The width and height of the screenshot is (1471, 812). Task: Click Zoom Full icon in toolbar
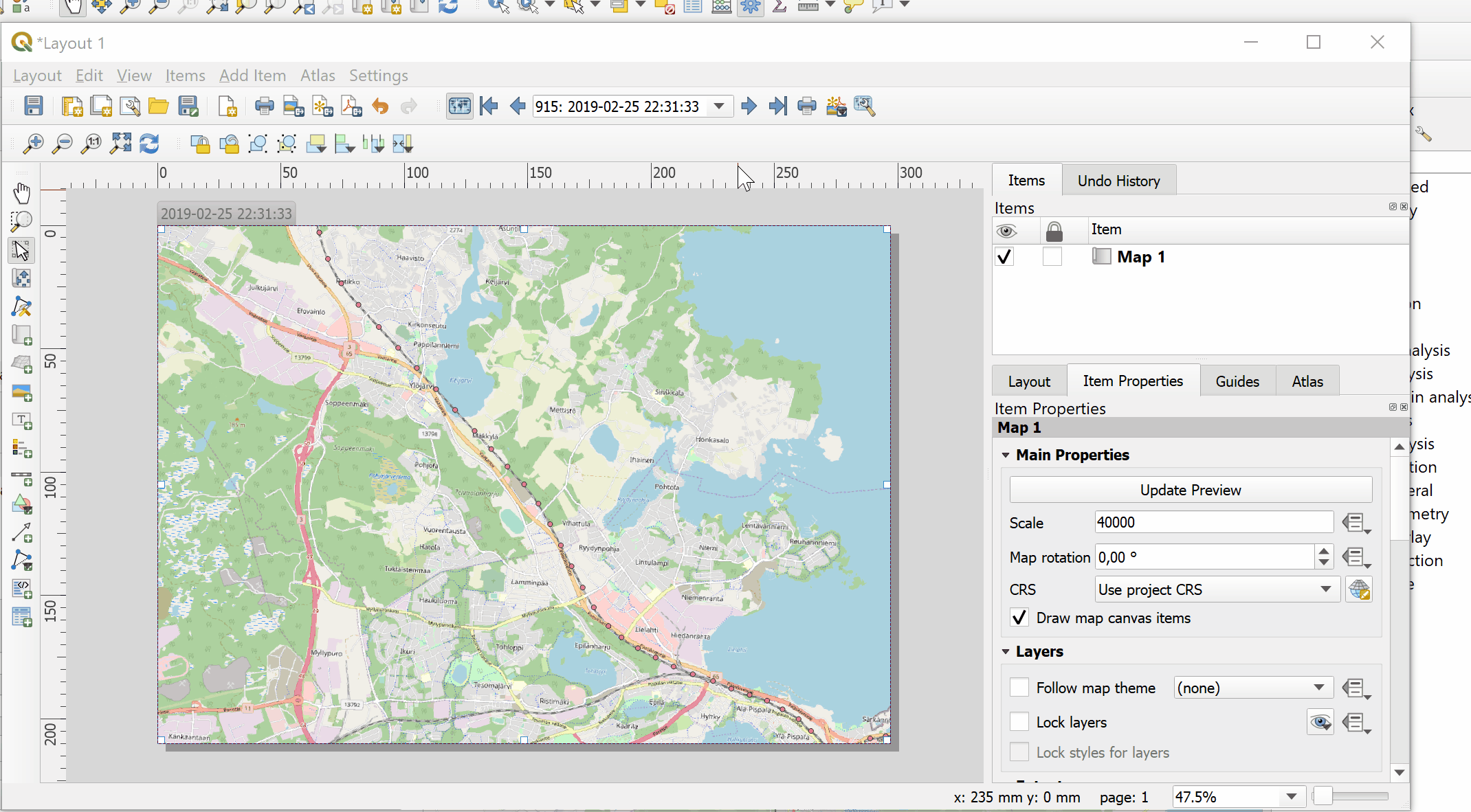click(120, 144)
